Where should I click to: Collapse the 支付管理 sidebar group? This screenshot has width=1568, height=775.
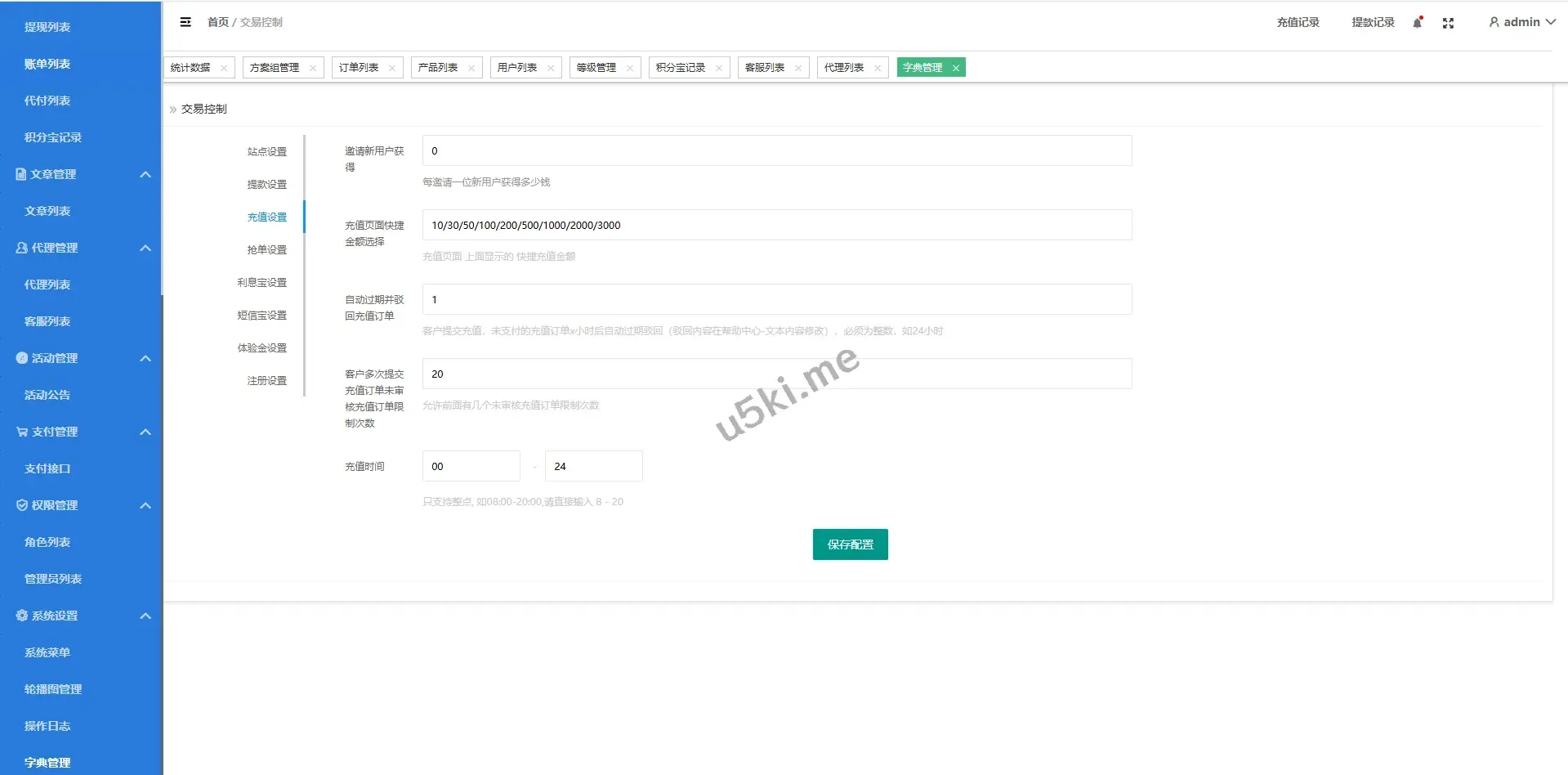click(x=145, y=432)
